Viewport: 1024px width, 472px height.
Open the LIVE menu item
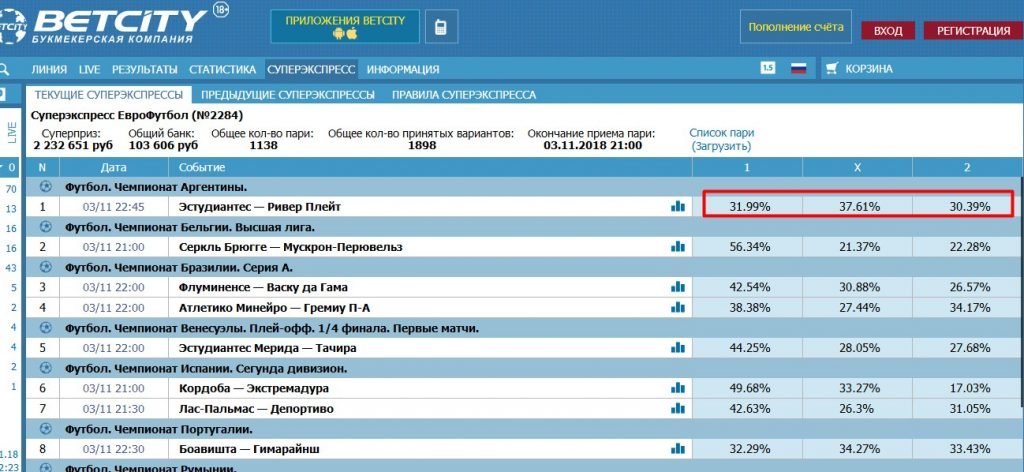pos(89,69)
